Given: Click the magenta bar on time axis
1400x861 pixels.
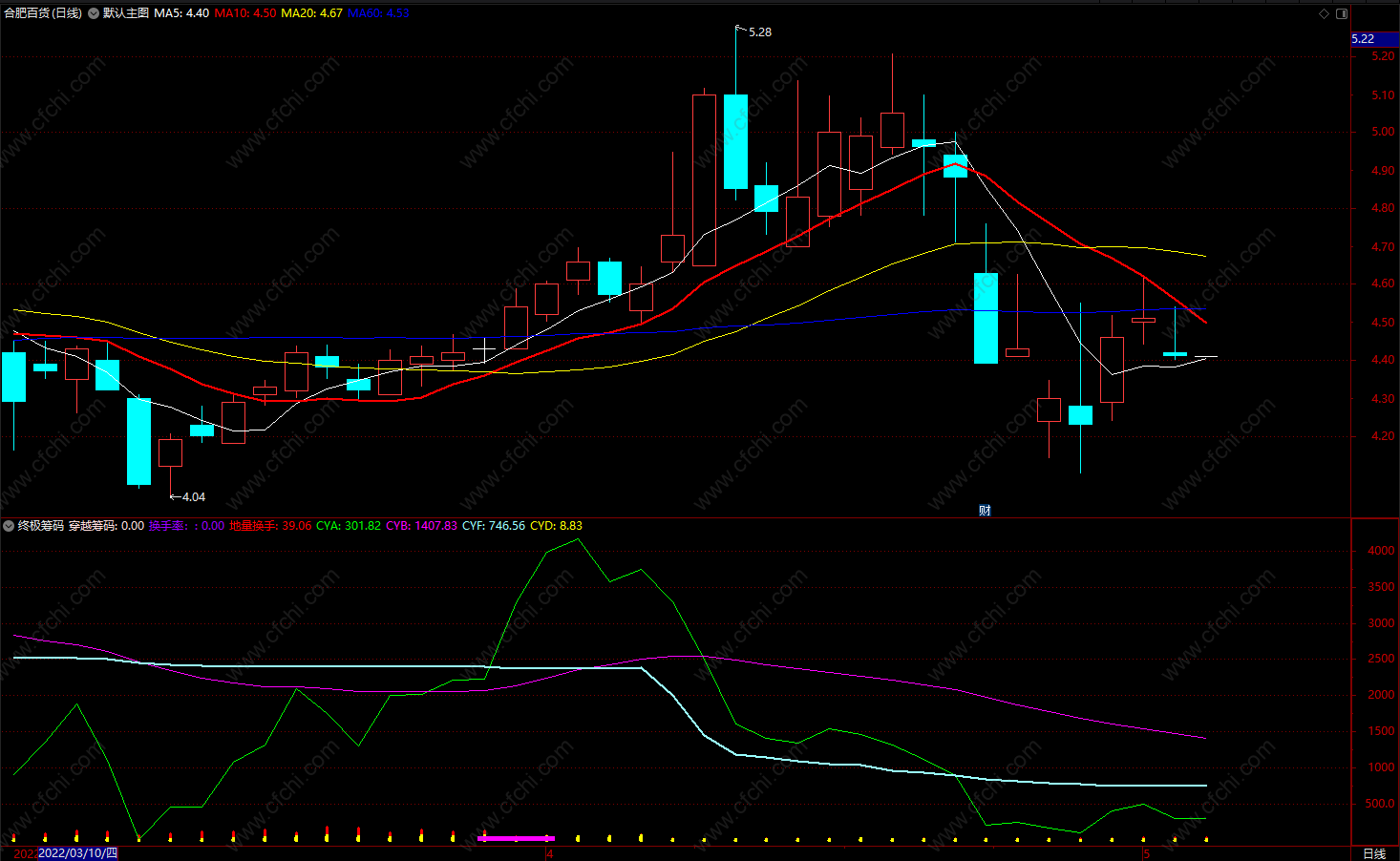Looking at the screenshot, I should [517, 838].
